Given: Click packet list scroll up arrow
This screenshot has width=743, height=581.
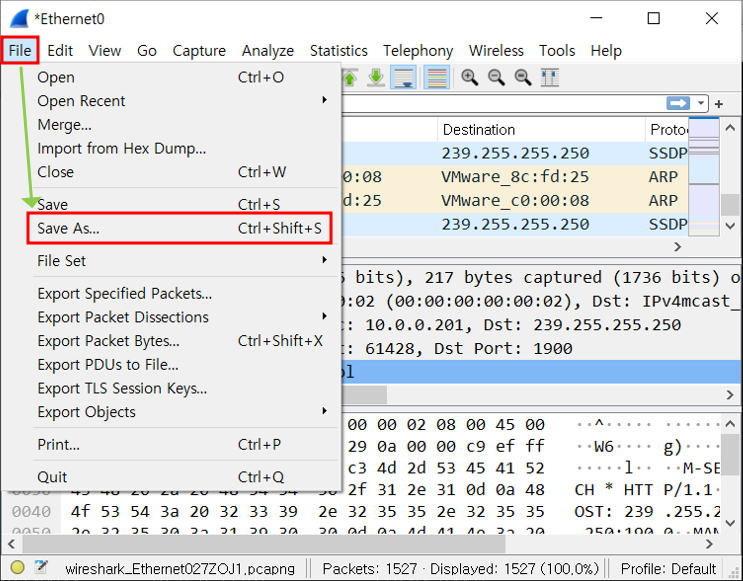Looking at the screenshot, I should [x=730, y=127].
